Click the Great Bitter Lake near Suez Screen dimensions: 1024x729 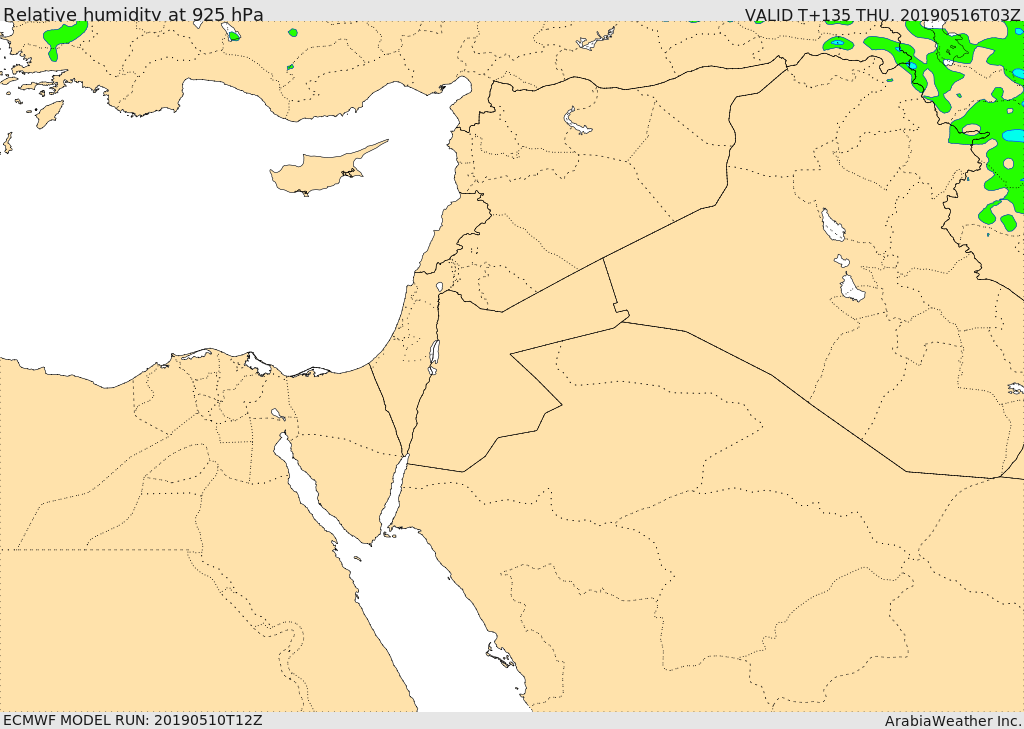[276, 413]
